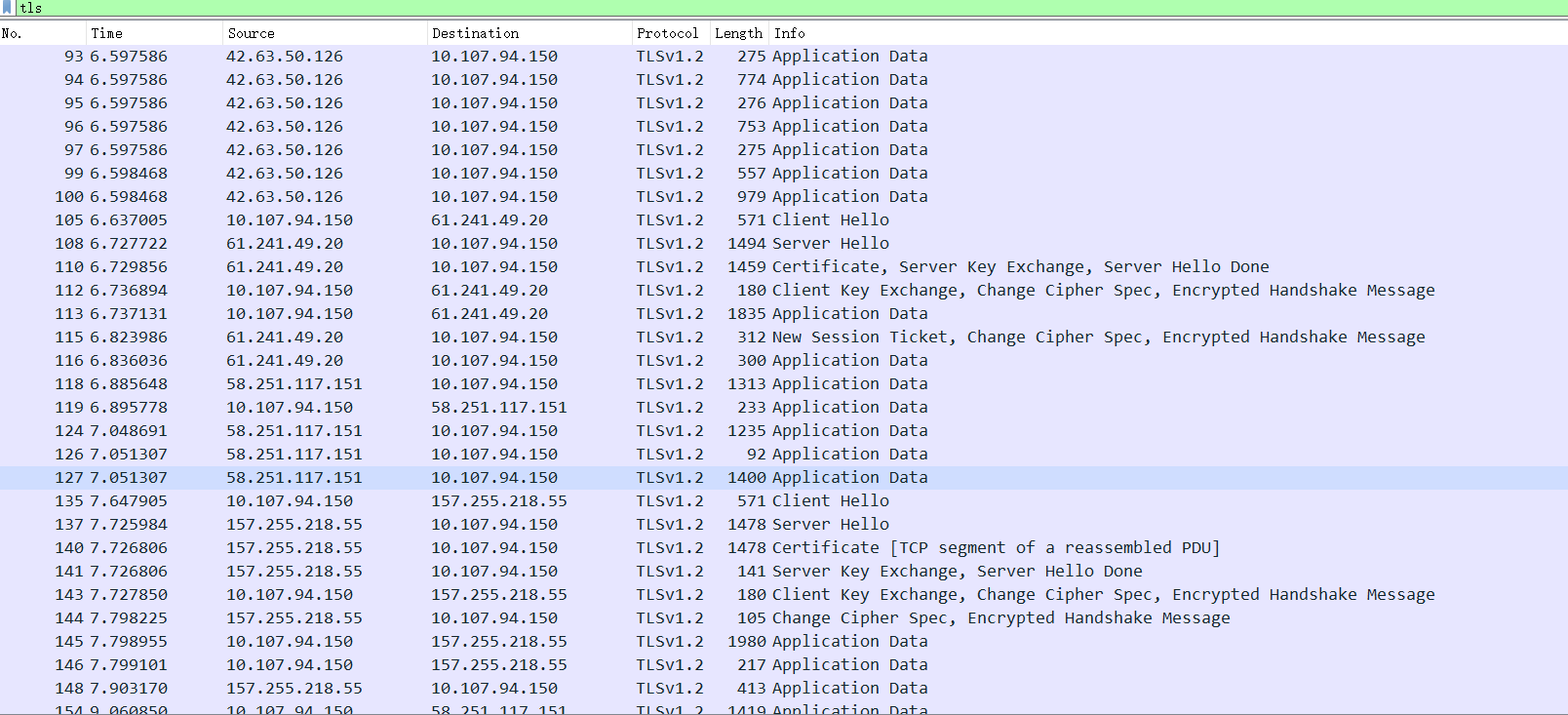Sort packets by the Source column header

326,33
